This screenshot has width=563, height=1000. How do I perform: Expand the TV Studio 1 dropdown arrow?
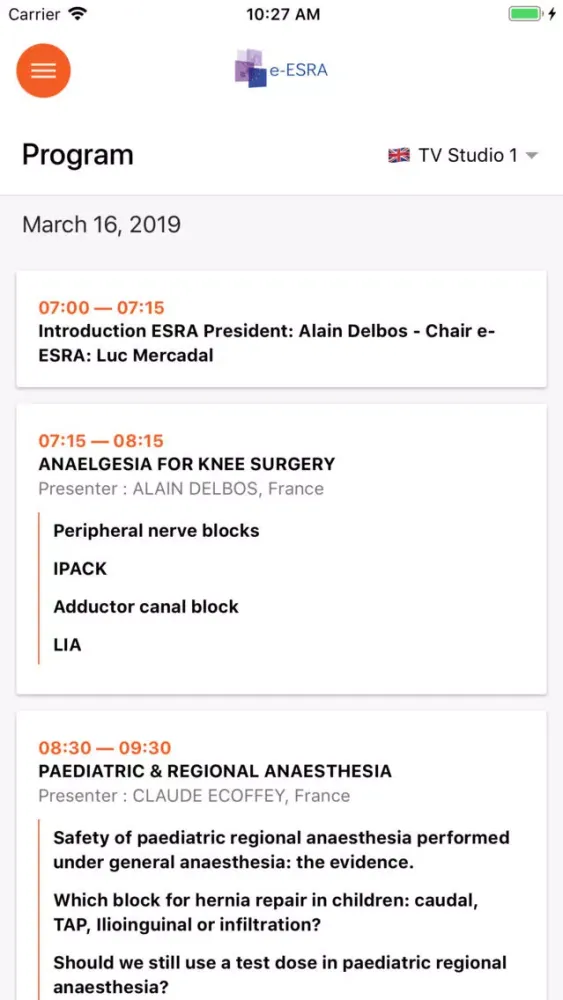click(532, 155)
